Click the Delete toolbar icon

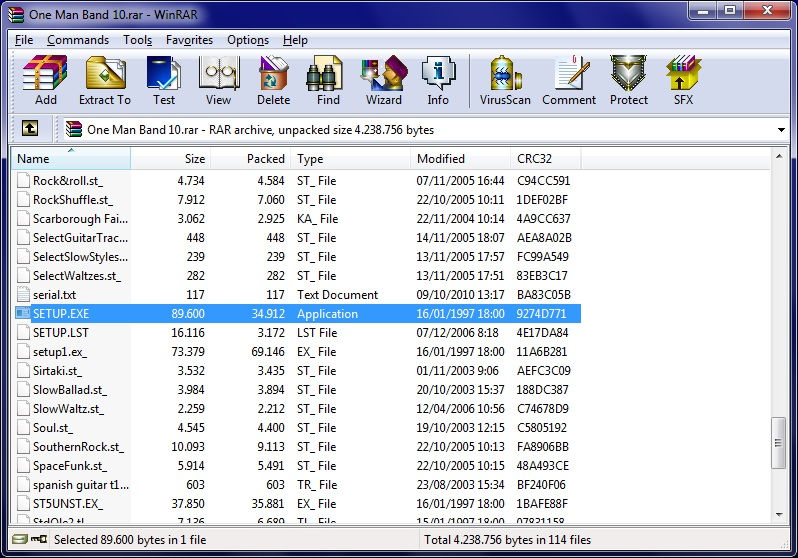coord(273,80)
